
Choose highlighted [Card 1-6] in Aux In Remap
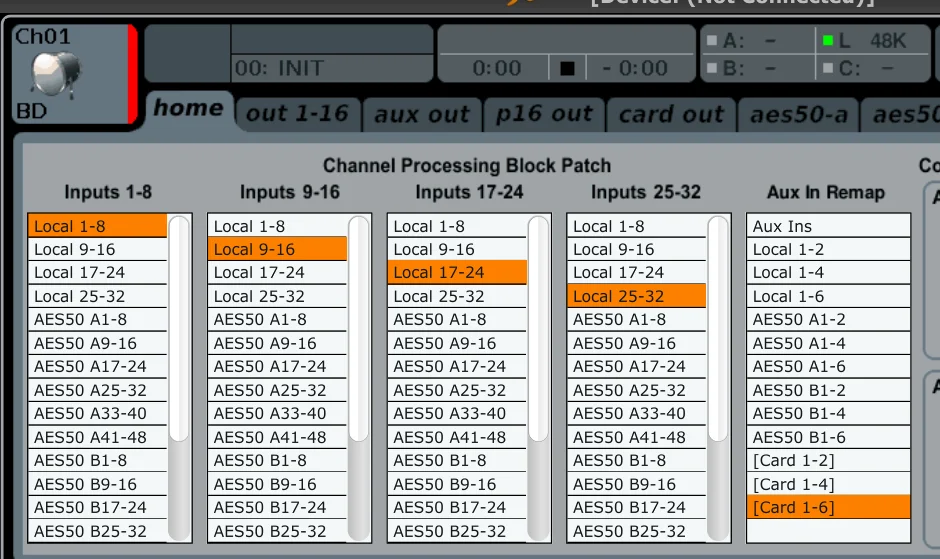[x=828, y=507]
